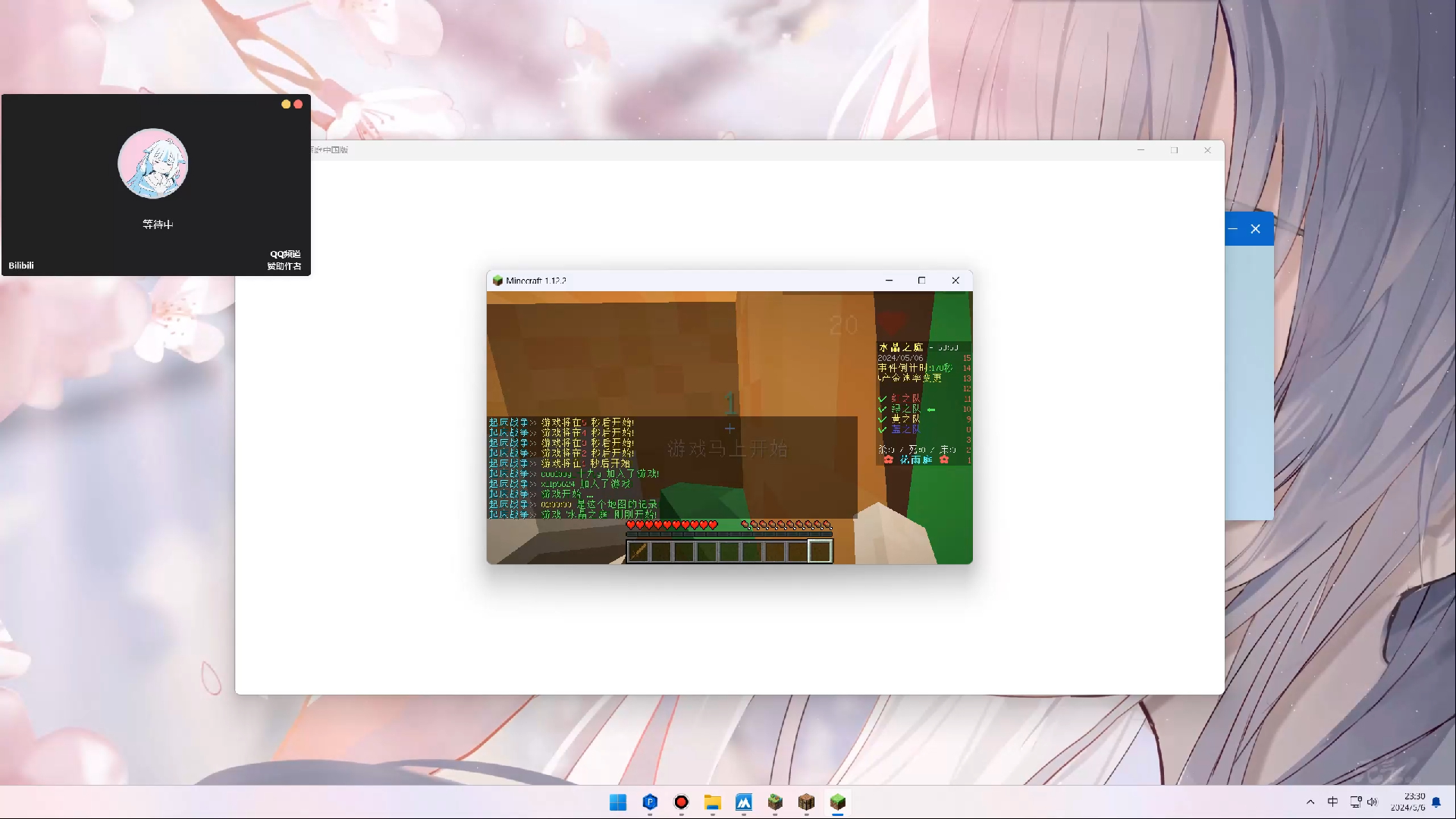Open the Bilibili link in the dark widget
Viewport: 1456px width, 819px height.
[21, 265]
